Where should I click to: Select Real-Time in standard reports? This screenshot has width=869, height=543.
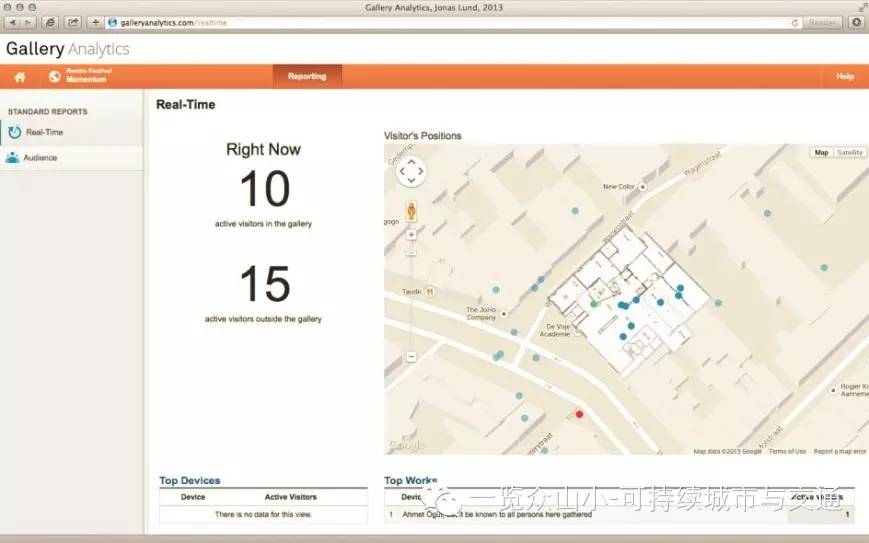44,132
